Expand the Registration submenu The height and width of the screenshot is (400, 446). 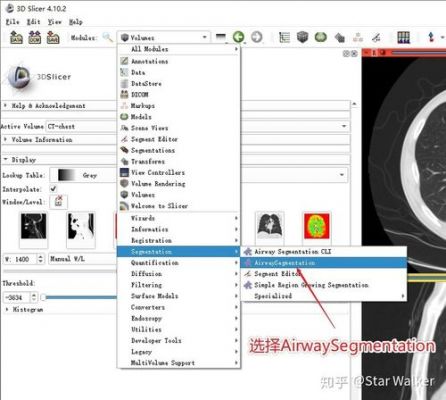179,240
